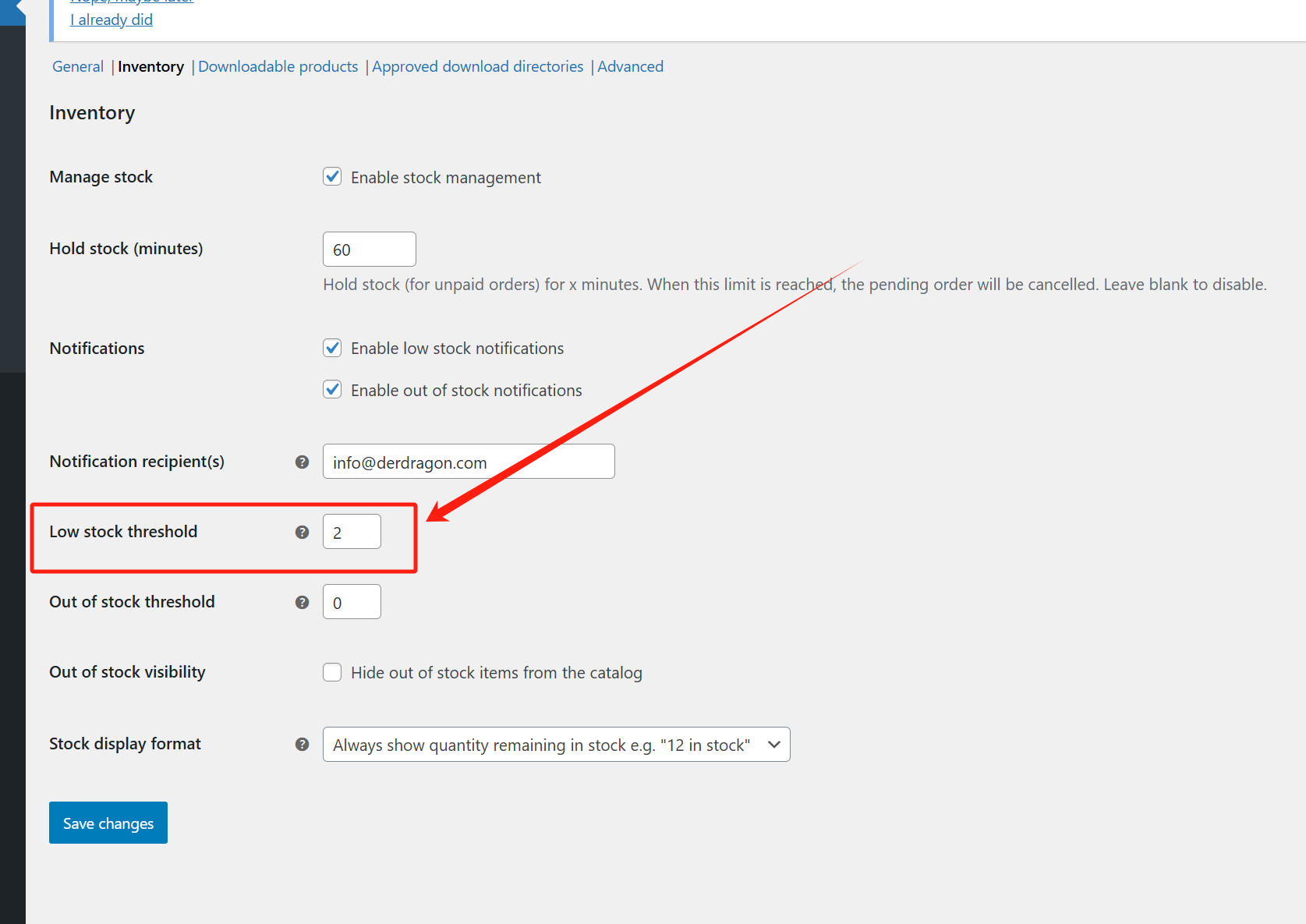Select the Hold stock minutes field
The height and width of the screenshot is (924, 1306).
click(x=369, y=249)
